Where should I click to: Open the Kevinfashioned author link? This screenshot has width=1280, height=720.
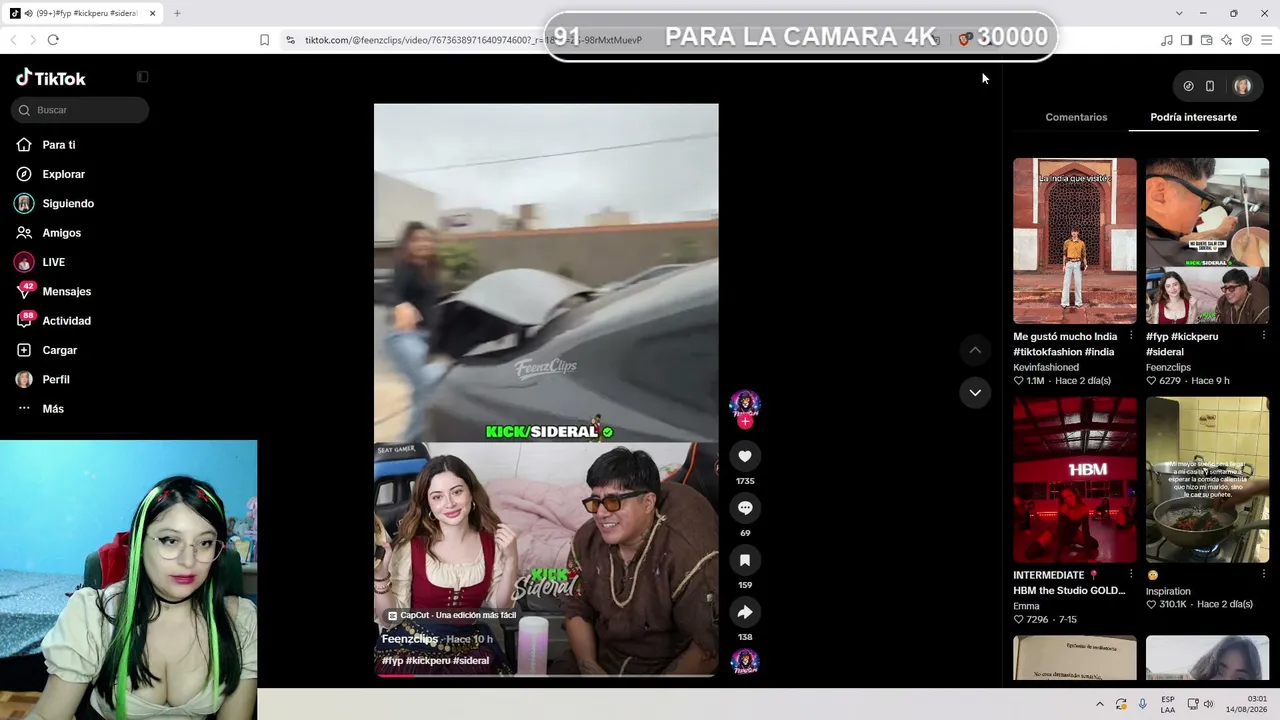[x=1046, y=367]
